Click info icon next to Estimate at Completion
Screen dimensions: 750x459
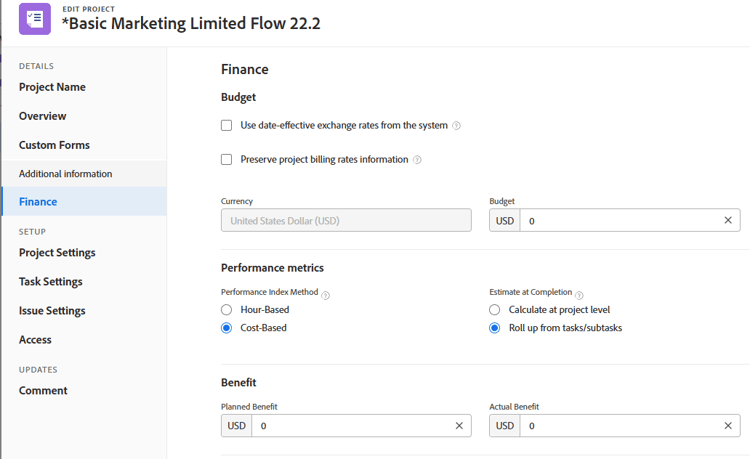click(x=580, y=295)
